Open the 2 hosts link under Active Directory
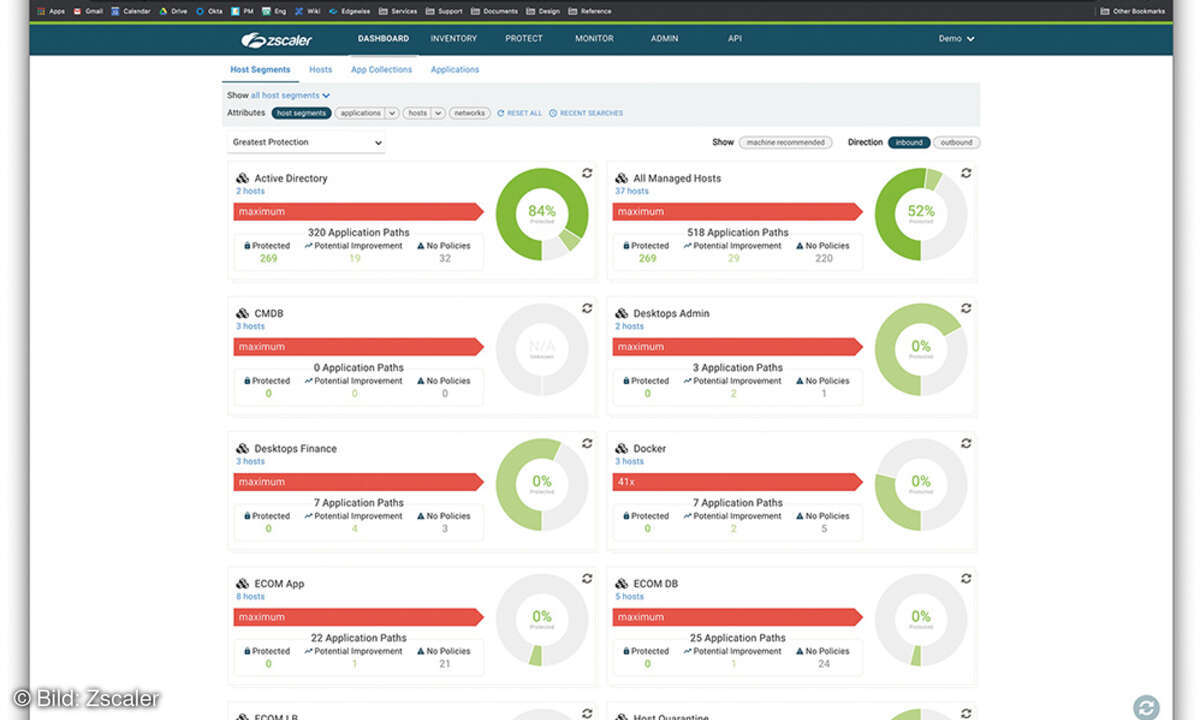 click(x=250, y=191)
